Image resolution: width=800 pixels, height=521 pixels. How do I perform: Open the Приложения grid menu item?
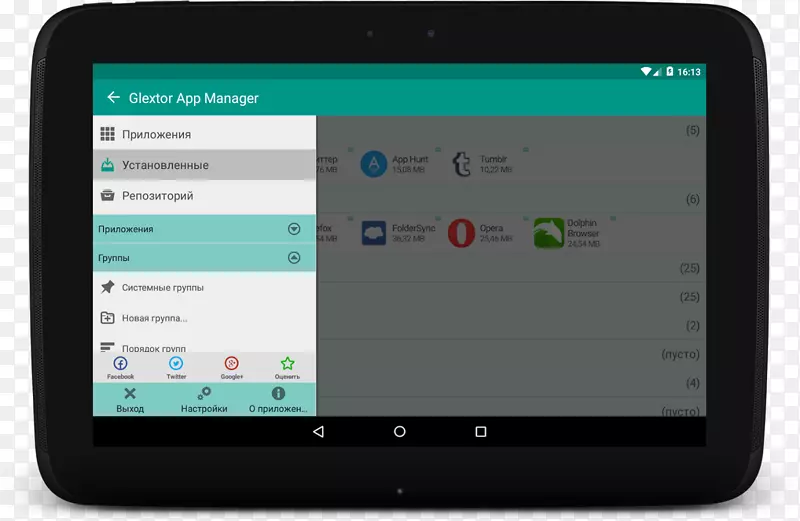(x=204, y=134)
